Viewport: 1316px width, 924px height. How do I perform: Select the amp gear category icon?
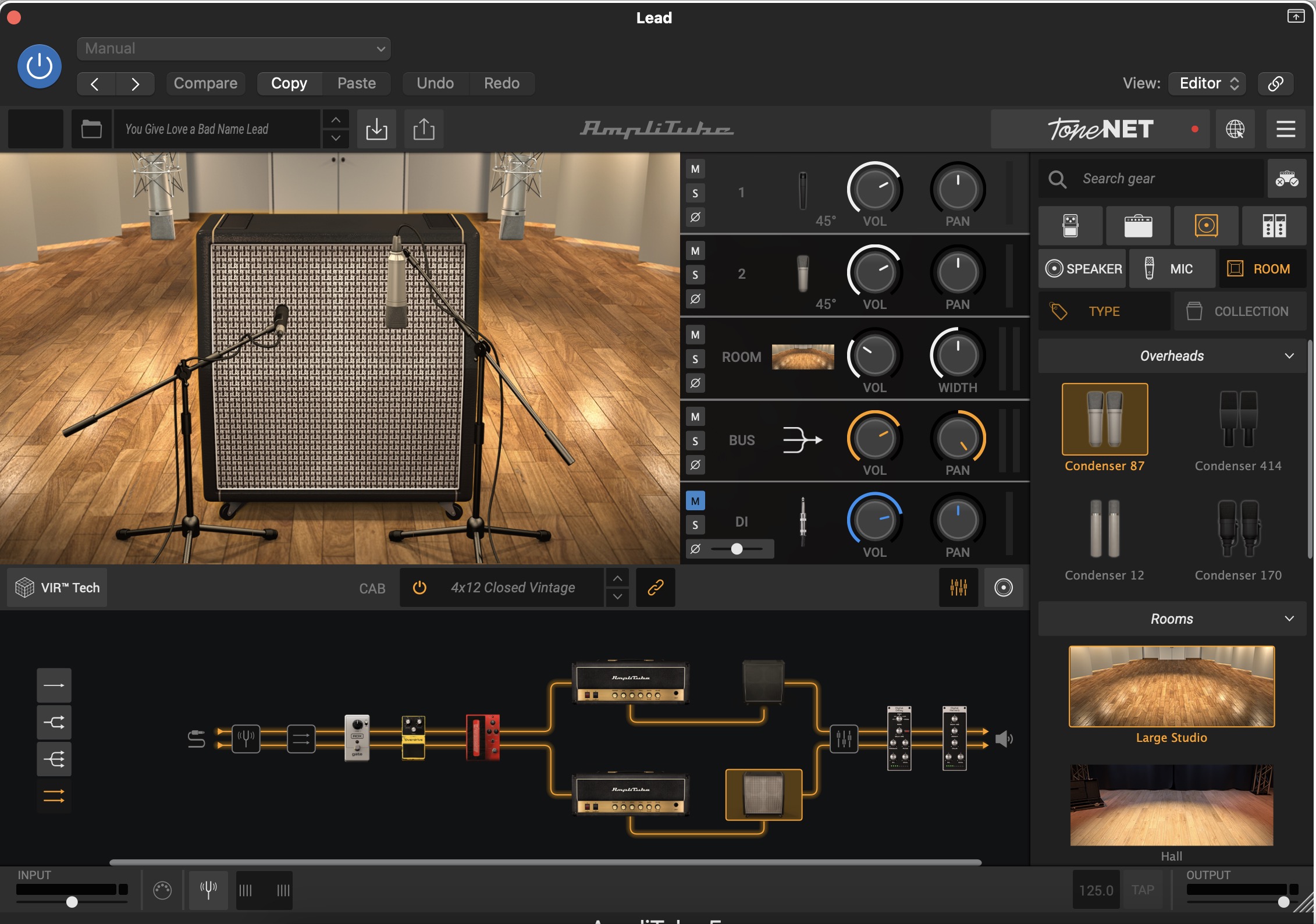pos(1138,226)
